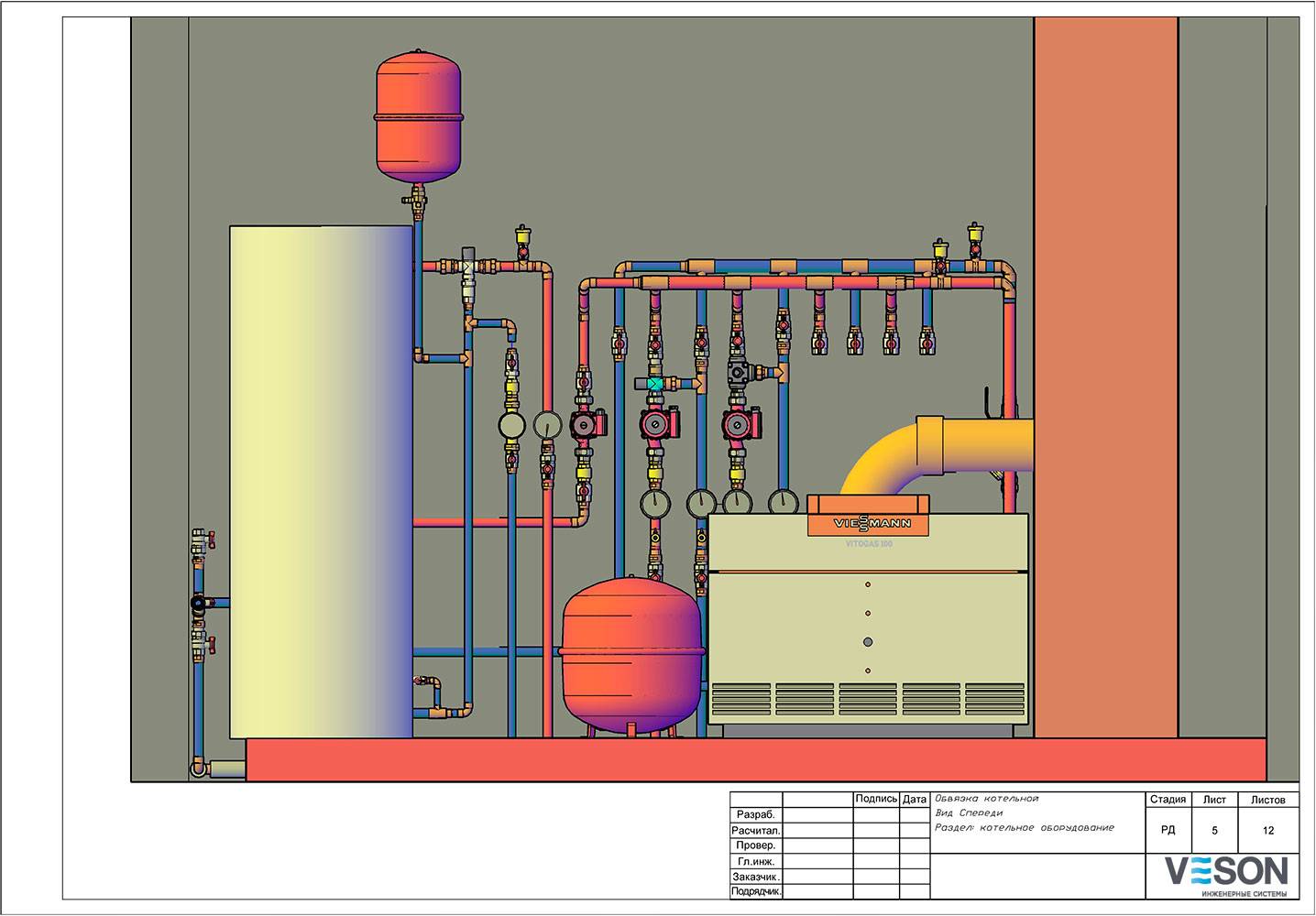Select the tall cream storage water tank
The width and height of the screenshot is (1316, 916).
(320, 481)
